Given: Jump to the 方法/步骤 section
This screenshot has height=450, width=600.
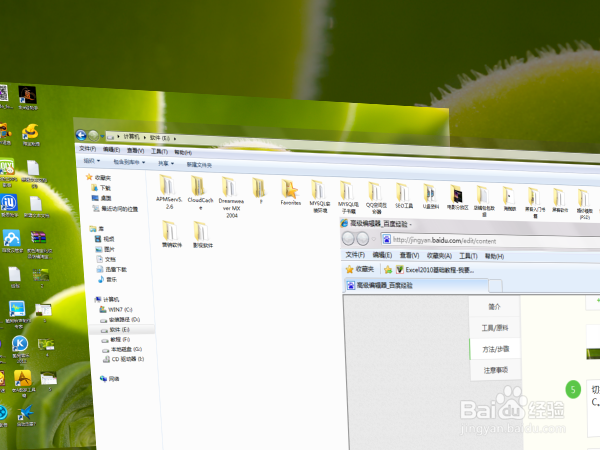Looking at the screenshot, I should click(x=495, y=349).
